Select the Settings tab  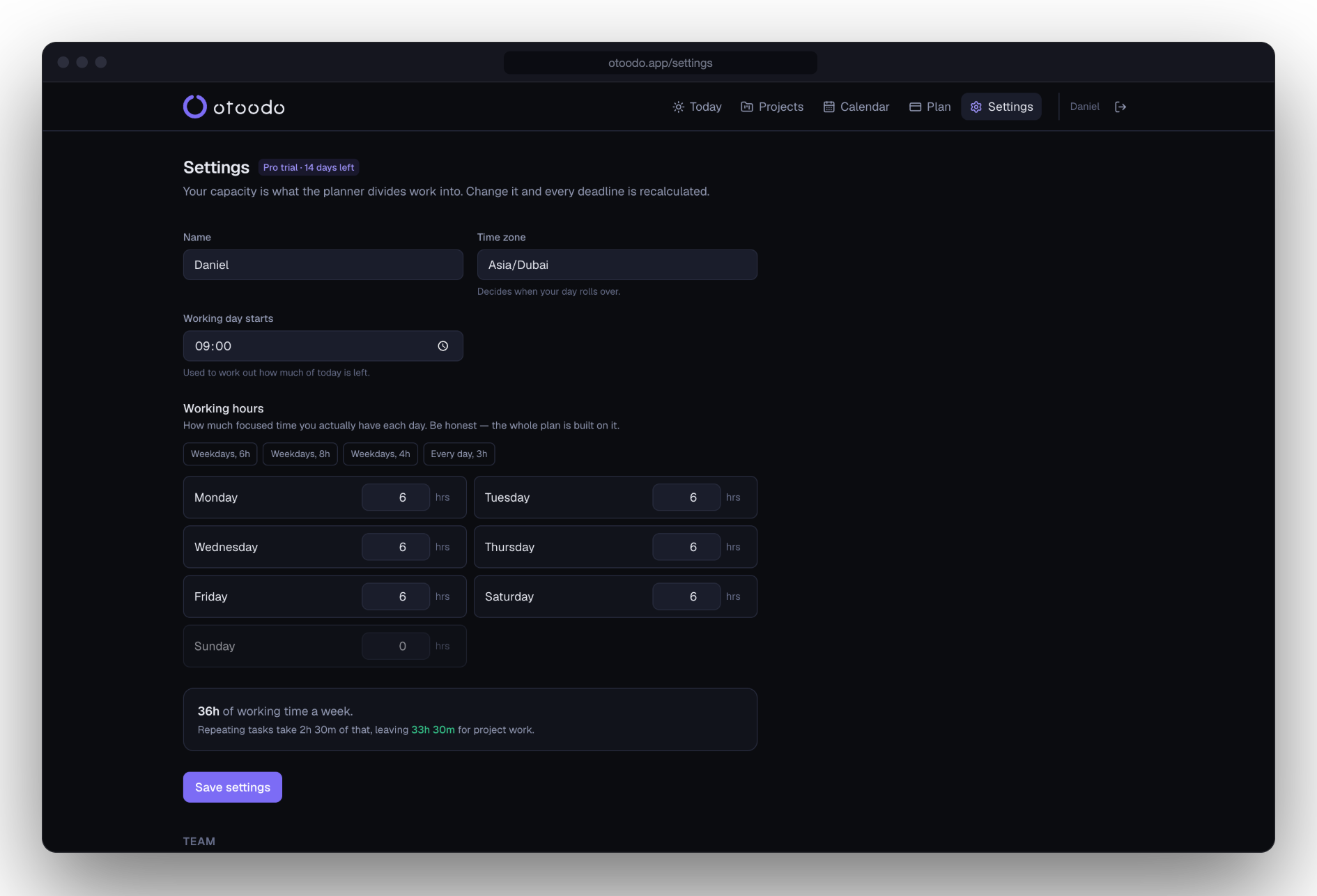tap(1001, 107)
